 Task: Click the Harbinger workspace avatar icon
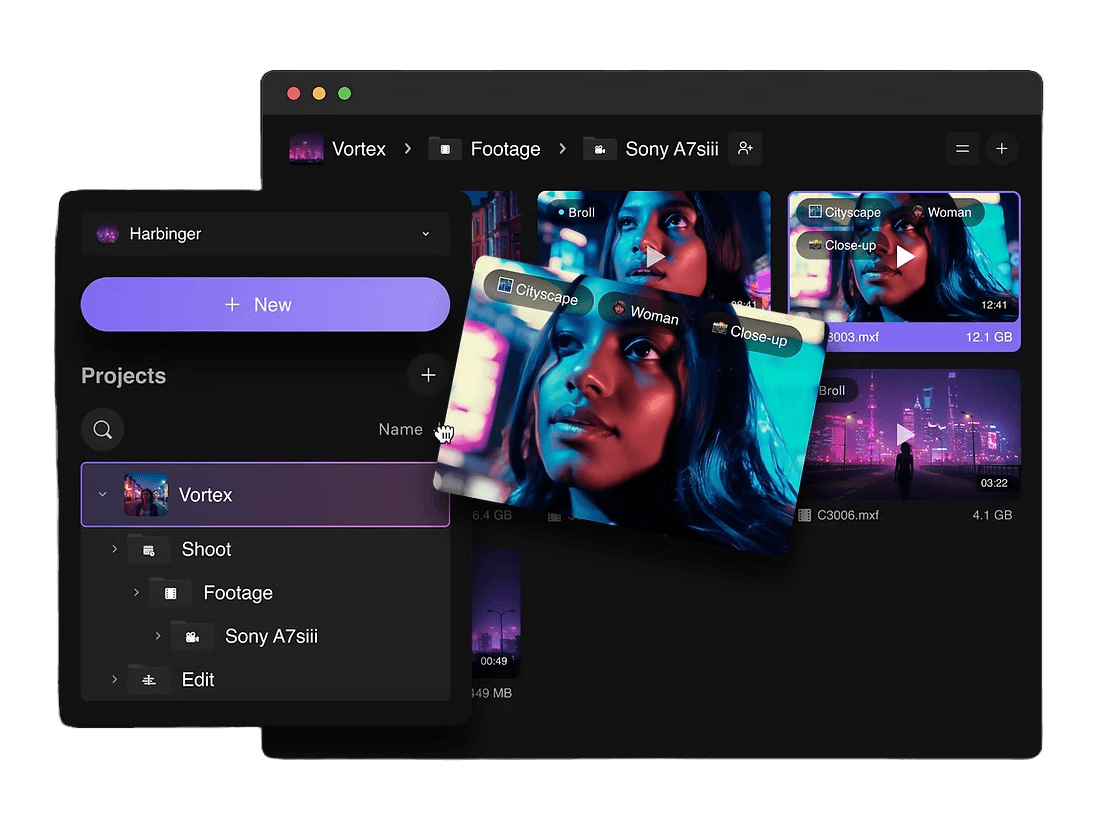107,234
